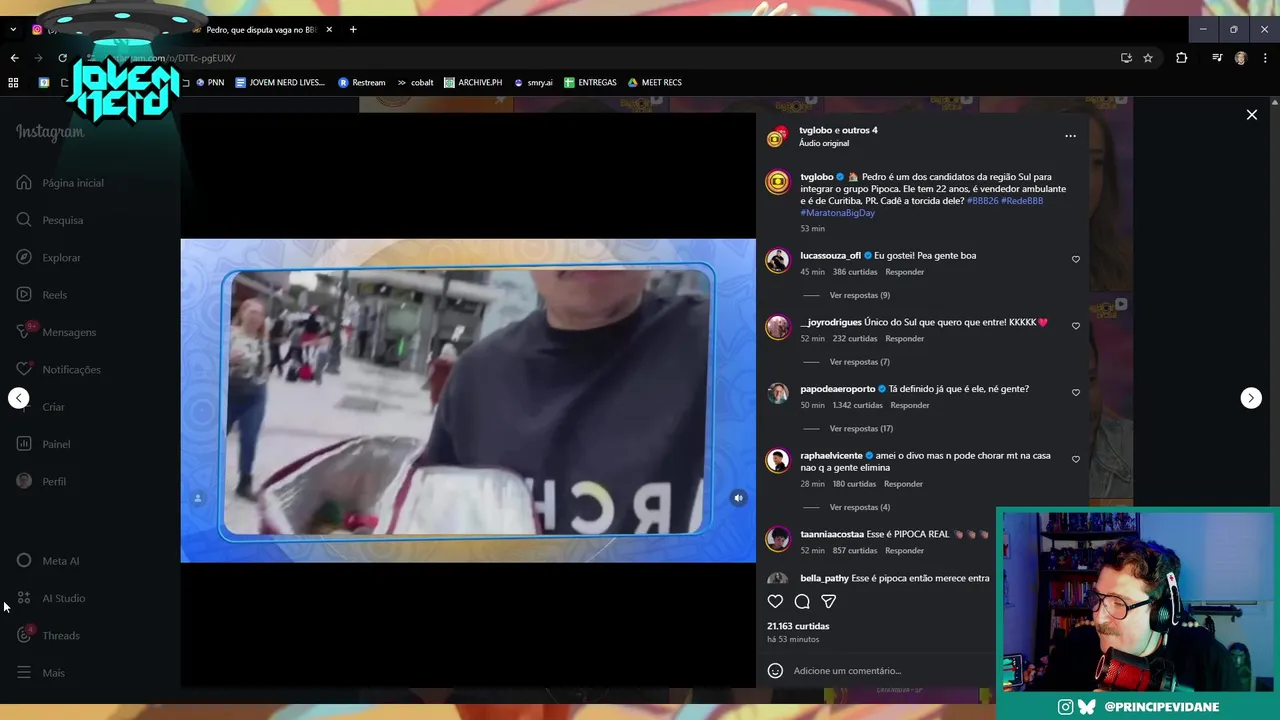
Task: Select the 'Pedro, que disputa vaga' tab
Action: [x=260, y=30]
